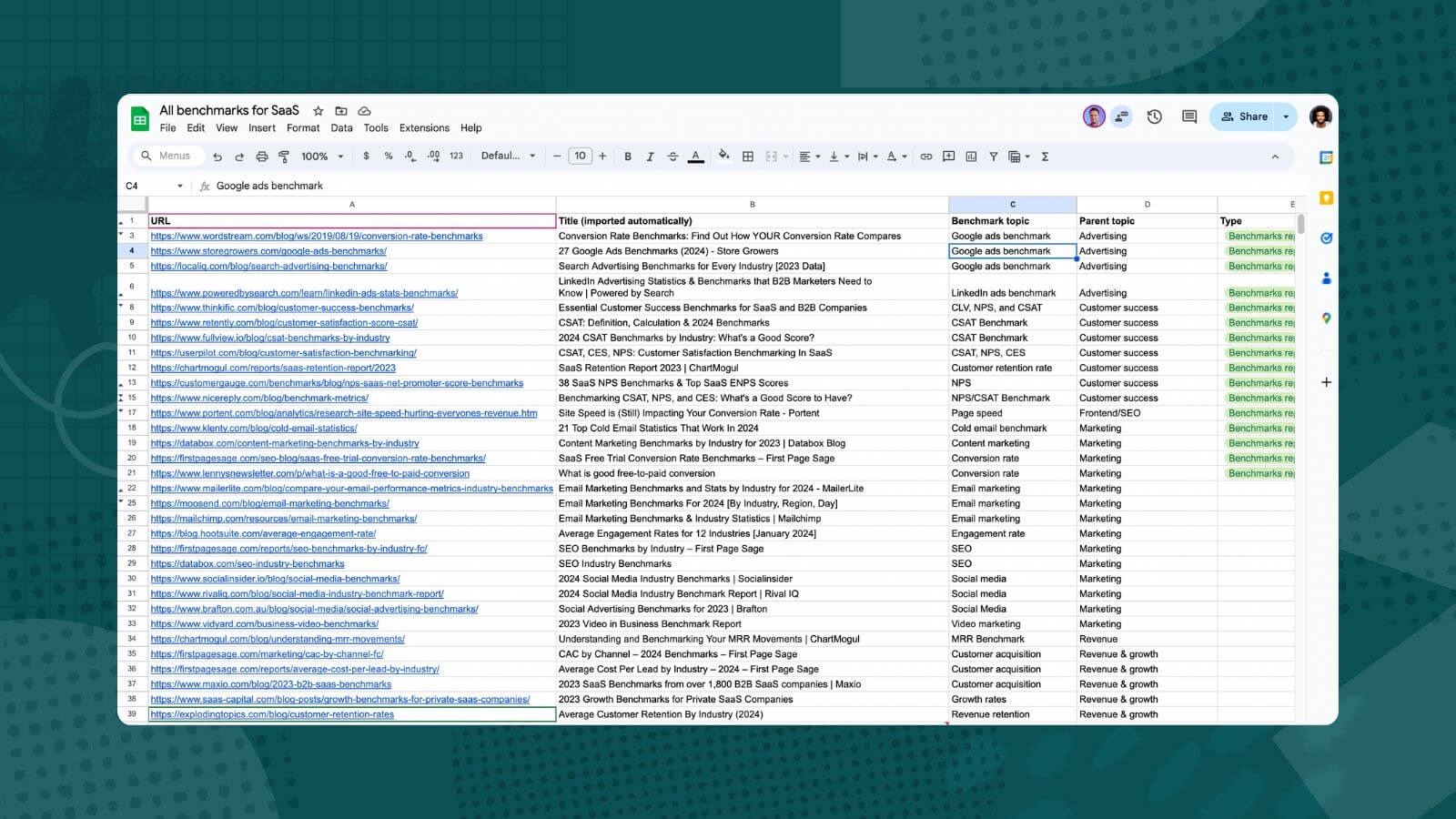Image resolution: width=1456 pixels, height=819 pixels.
Task: Select the paint format tool
Action: pyautogui.click(x=284, y=157)
